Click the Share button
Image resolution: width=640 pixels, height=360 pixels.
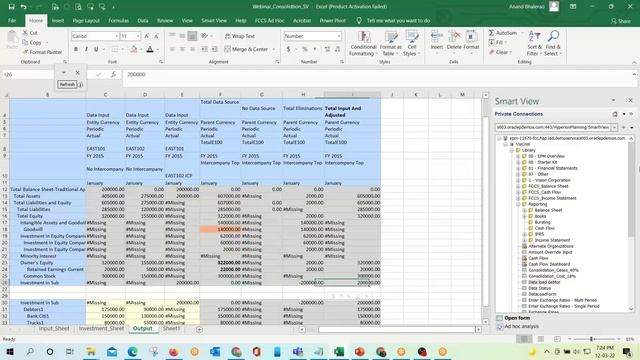click(620, 21)
